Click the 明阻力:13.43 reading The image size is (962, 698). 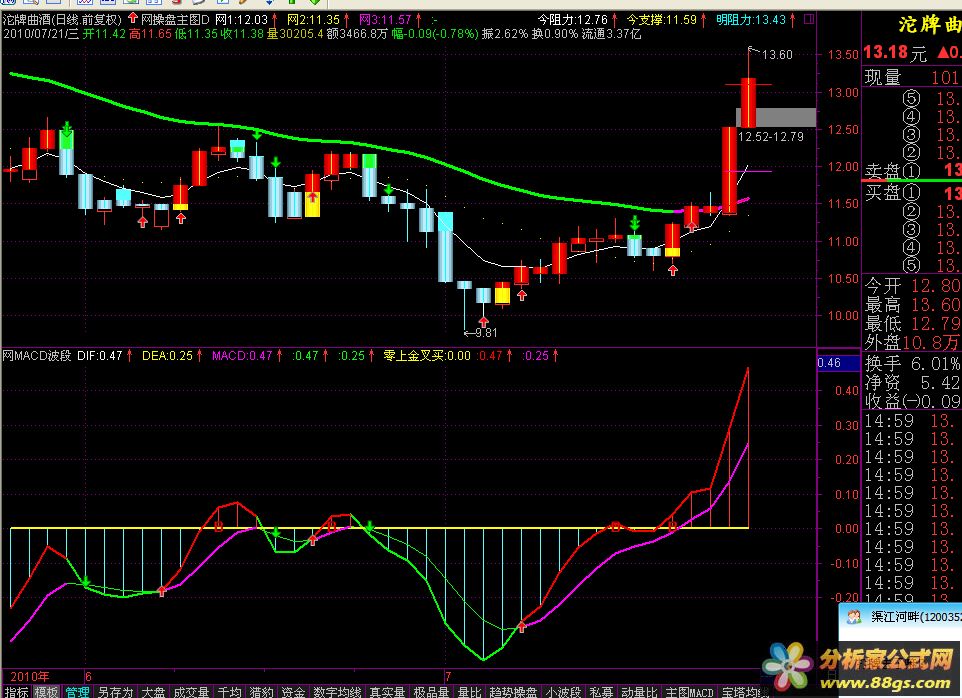tap(751, 20)
